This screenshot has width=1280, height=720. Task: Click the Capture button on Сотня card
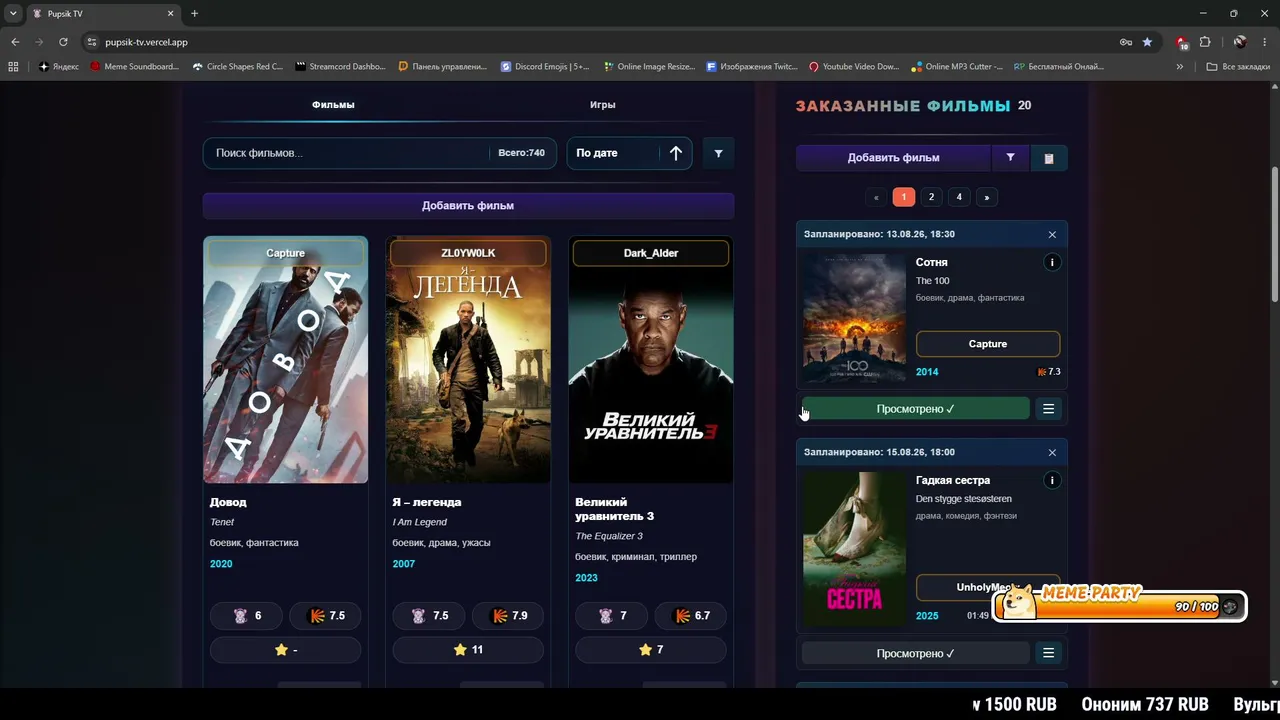pyautogui.click(x=988, y=344)
